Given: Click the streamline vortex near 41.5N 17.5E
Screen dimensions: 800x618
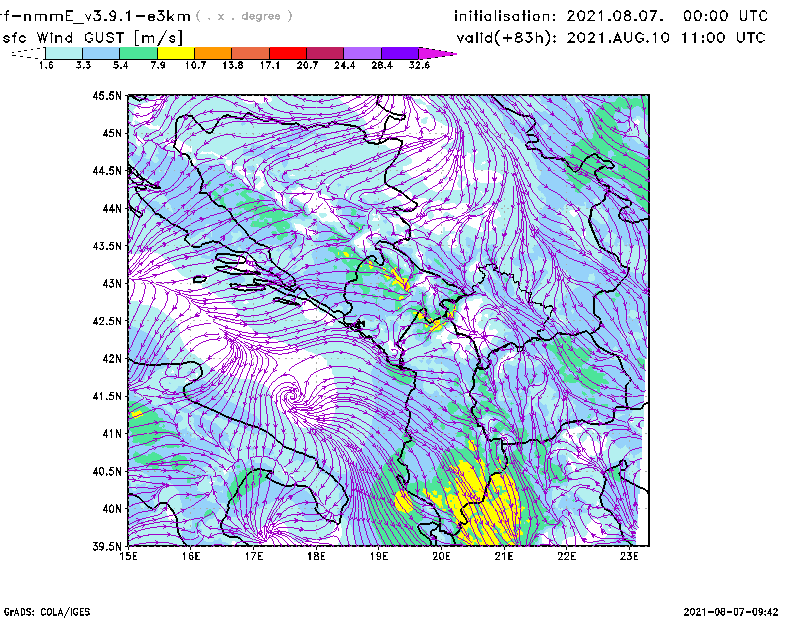Looking at the screenshot, I should point(292,394).
